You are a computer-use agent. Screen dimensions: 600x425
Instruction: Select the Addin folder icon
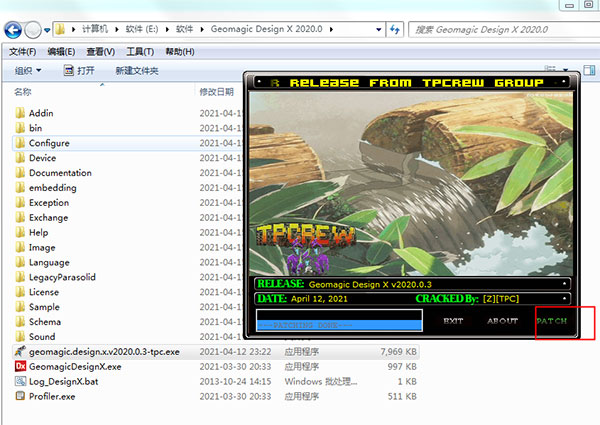[20, 113]
